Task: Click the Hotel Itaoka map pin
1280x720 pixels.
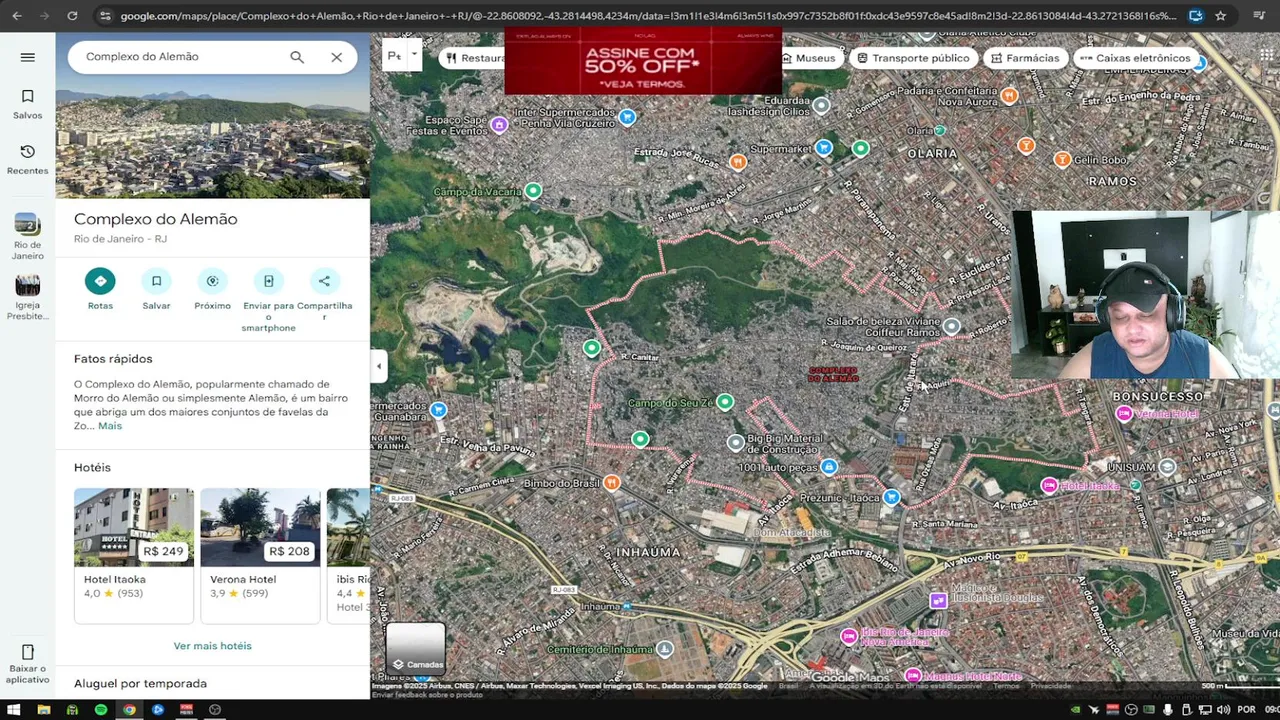Action: pyautogui.click(x=1049, y=486)
